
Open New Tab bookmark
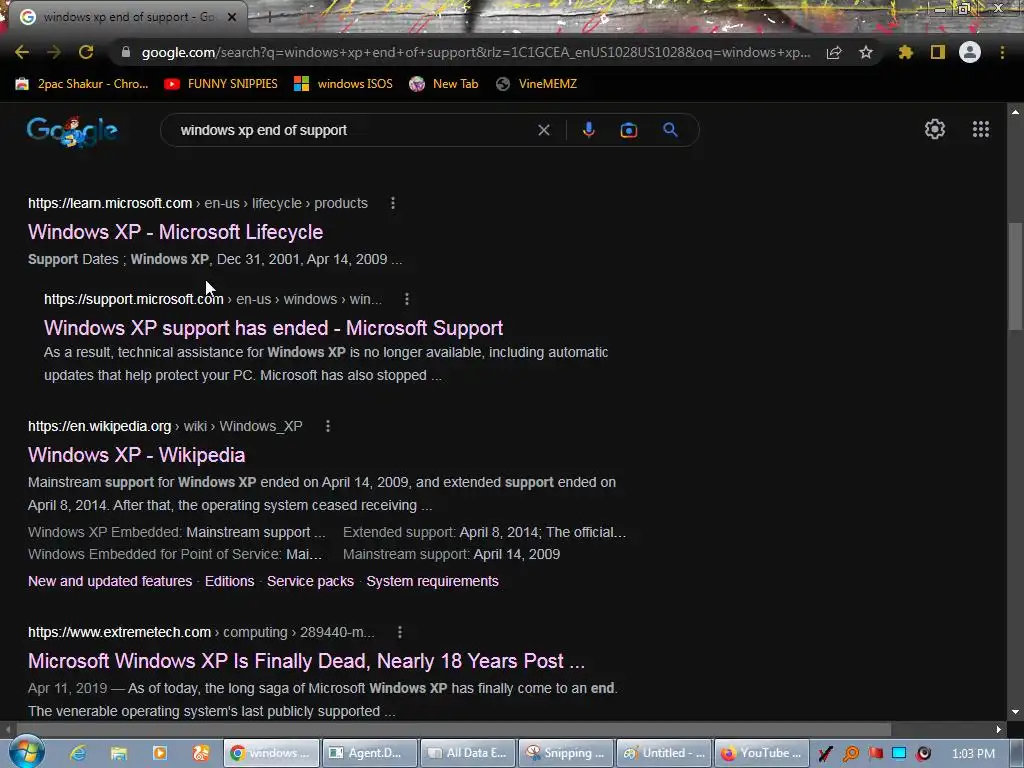(x=444, y=84)
